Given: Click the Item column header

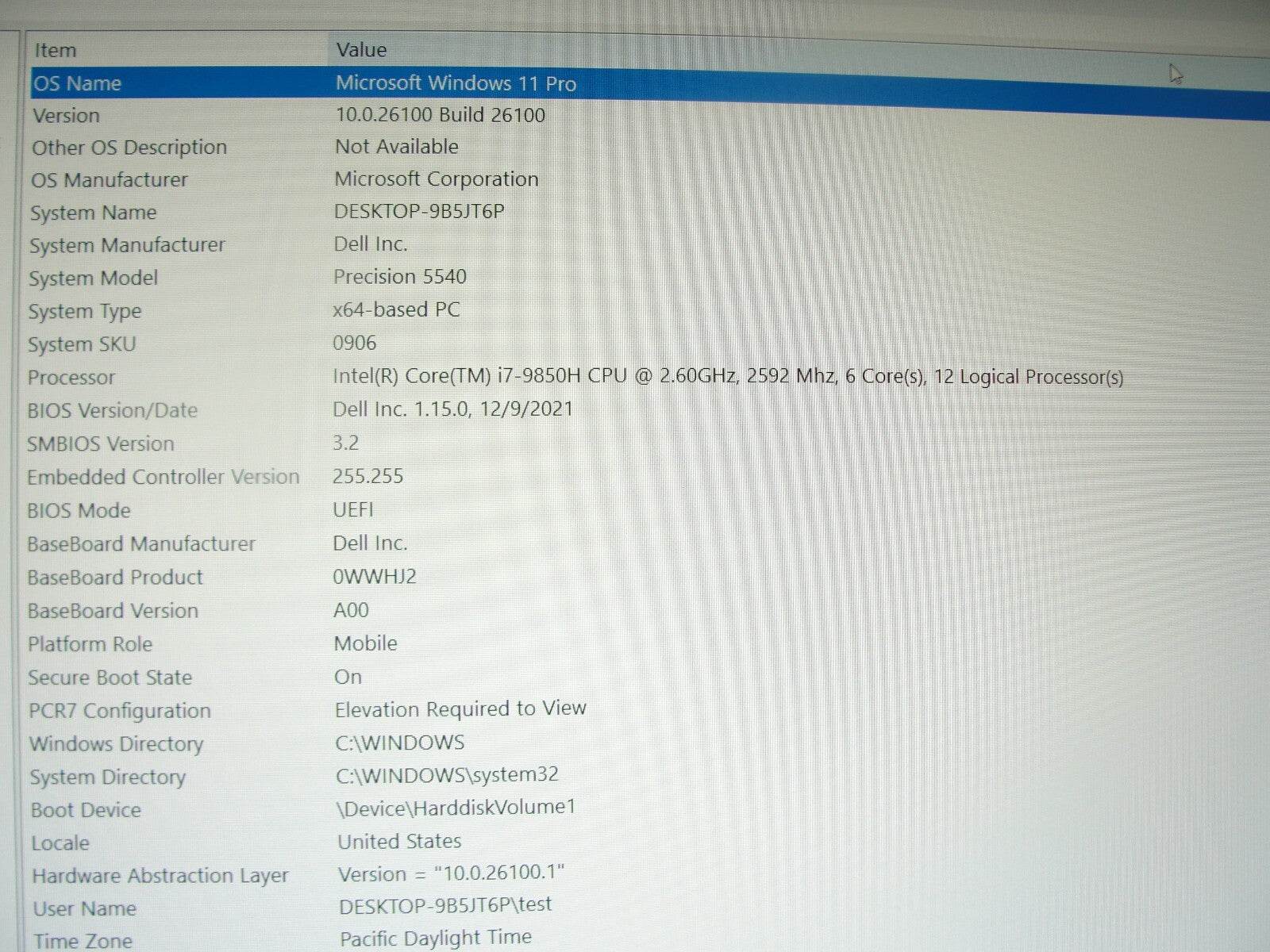Looking at the screenshot, I should (x=56, y=50).
